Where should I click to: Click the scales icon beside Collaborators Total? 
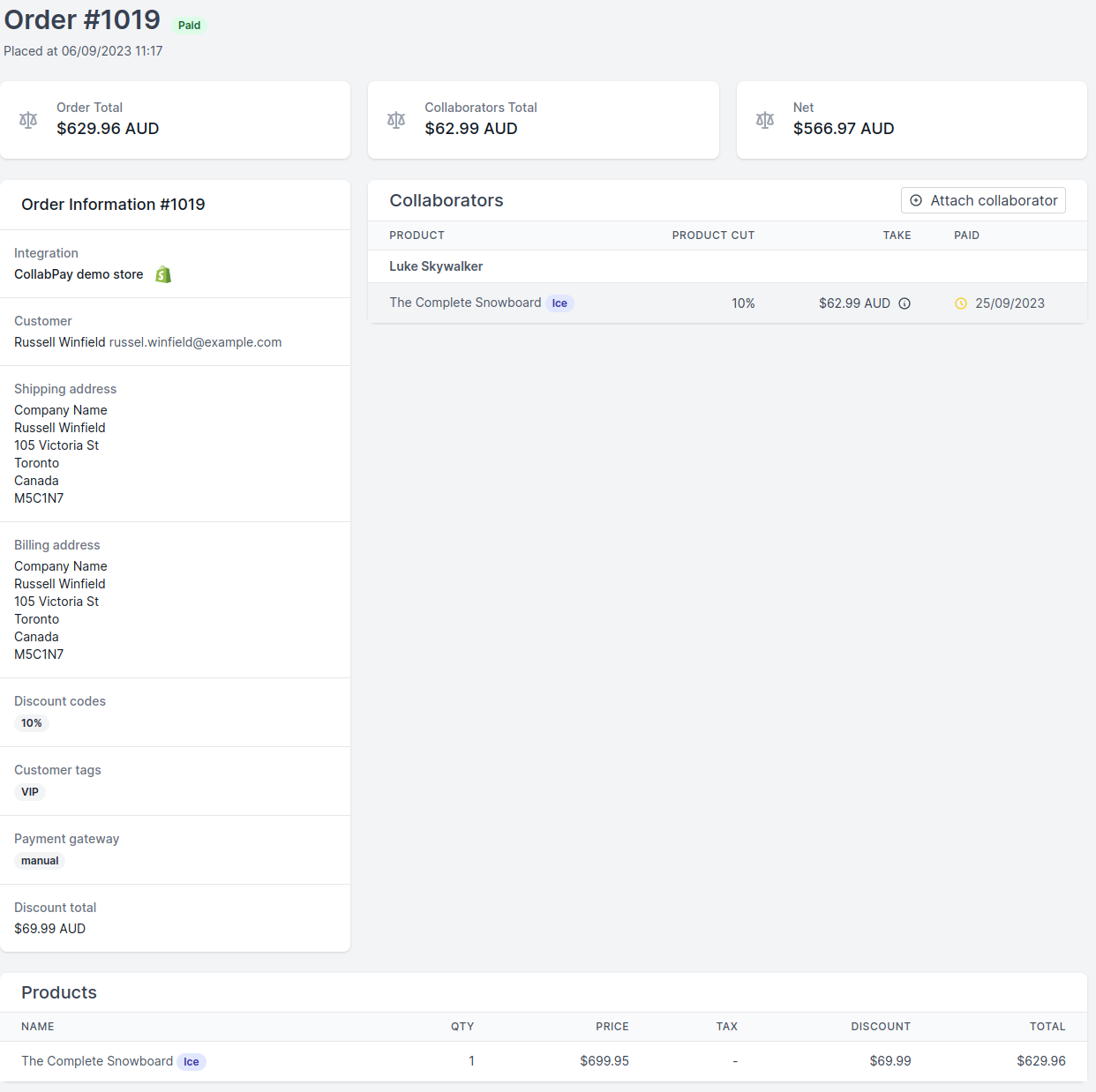[396, 120]
